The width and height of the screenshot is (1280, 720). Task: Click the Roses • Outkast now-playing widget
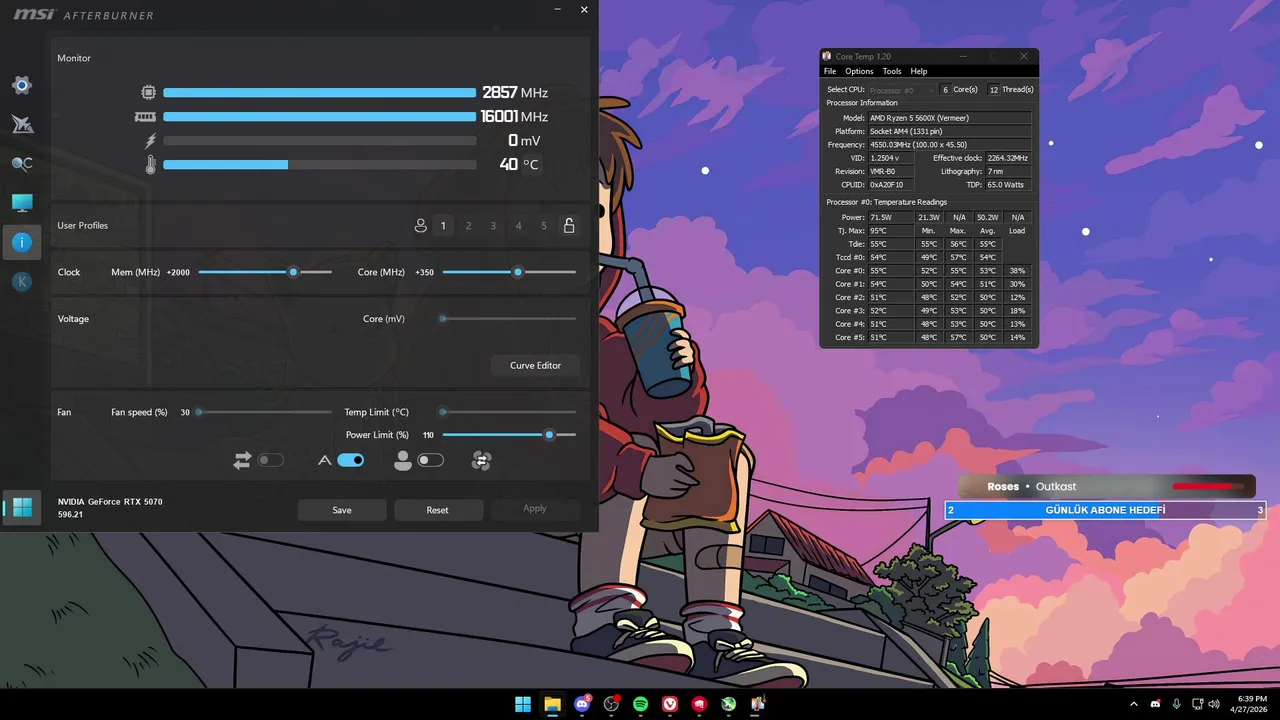[x=1106, y=486]
